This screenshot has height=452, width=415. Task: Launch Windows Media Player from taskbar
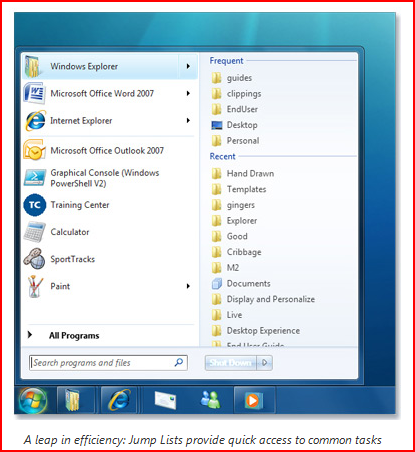[x=254, y=400]
